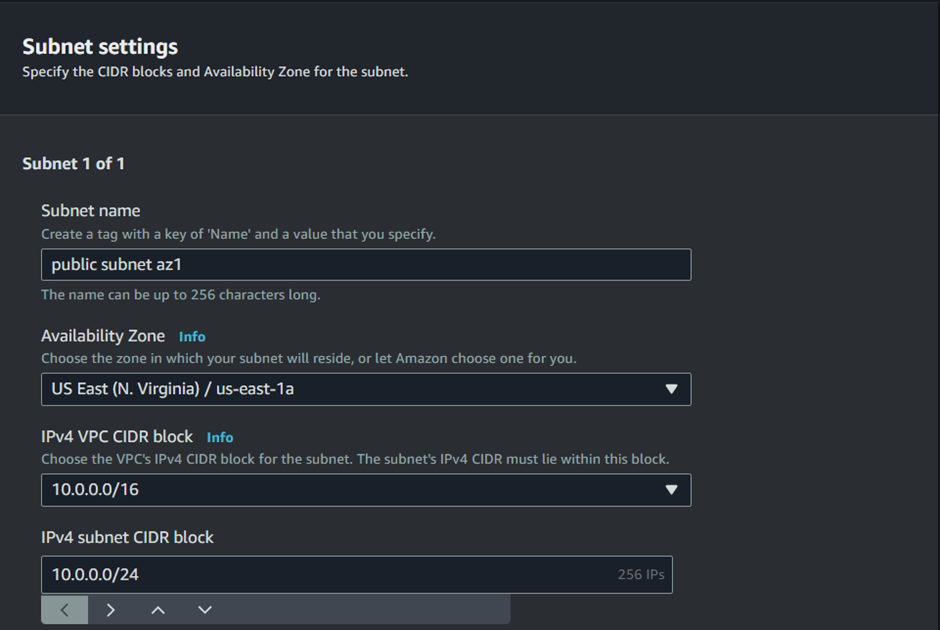
Task: Click the public subnet az1 name field
Action: tap(366, 264)
